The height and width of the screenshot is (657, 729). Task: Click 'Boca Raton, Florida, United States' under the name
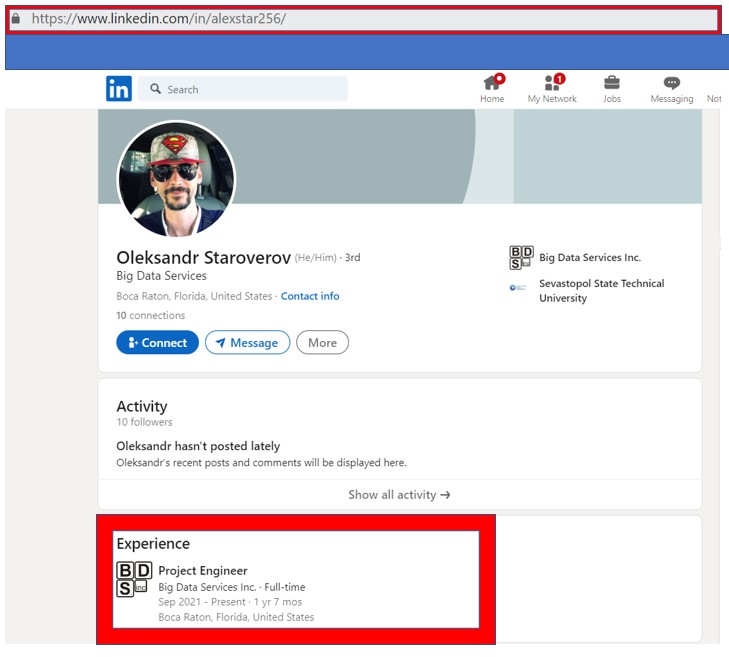tap(194, 296)
